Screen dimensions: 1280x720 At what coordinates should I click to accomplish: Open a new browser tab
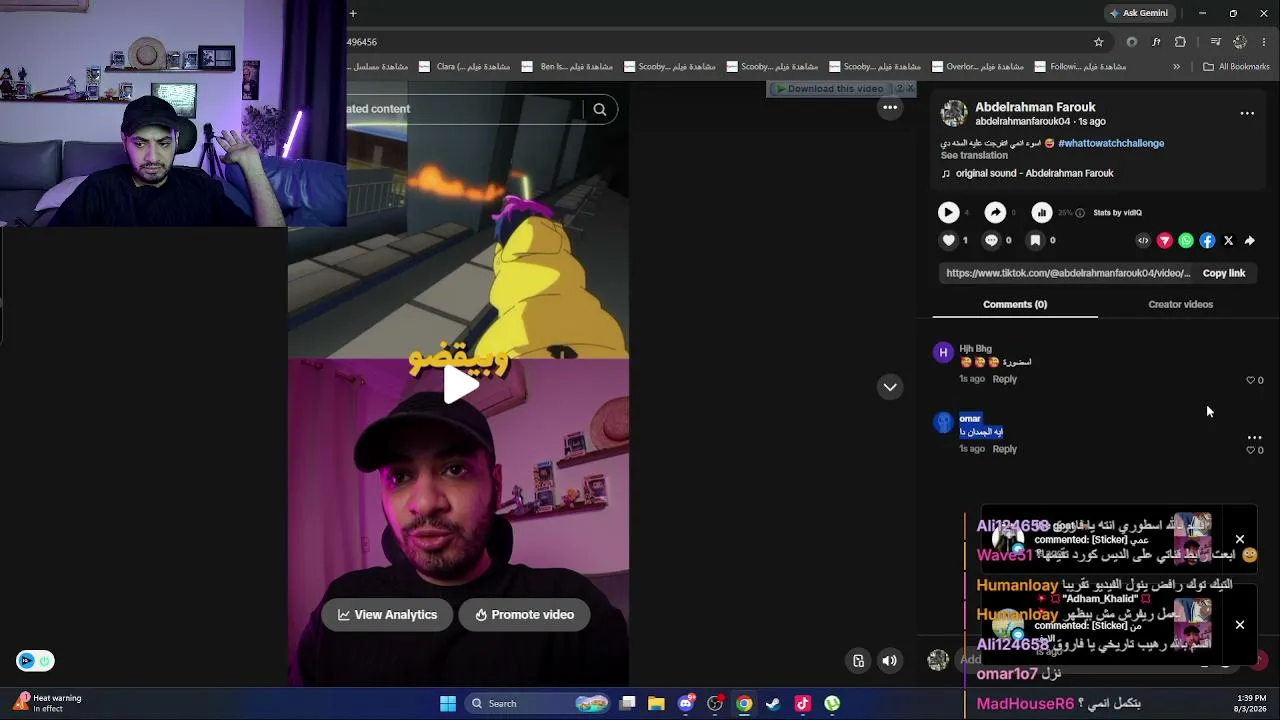[353, 13]
